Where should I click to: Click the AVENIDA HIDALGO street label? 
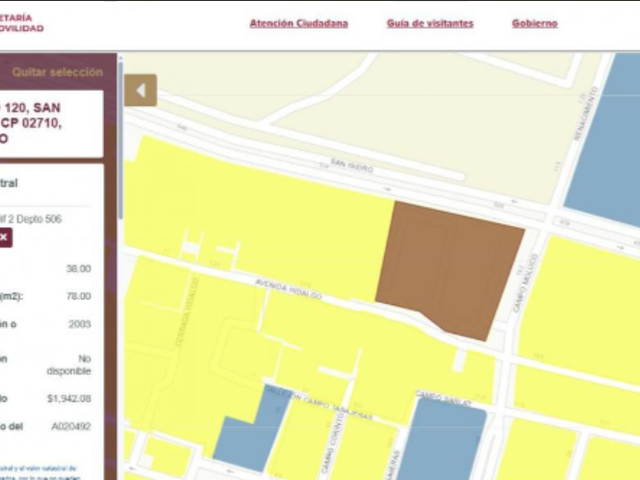[x=288, y=289]
